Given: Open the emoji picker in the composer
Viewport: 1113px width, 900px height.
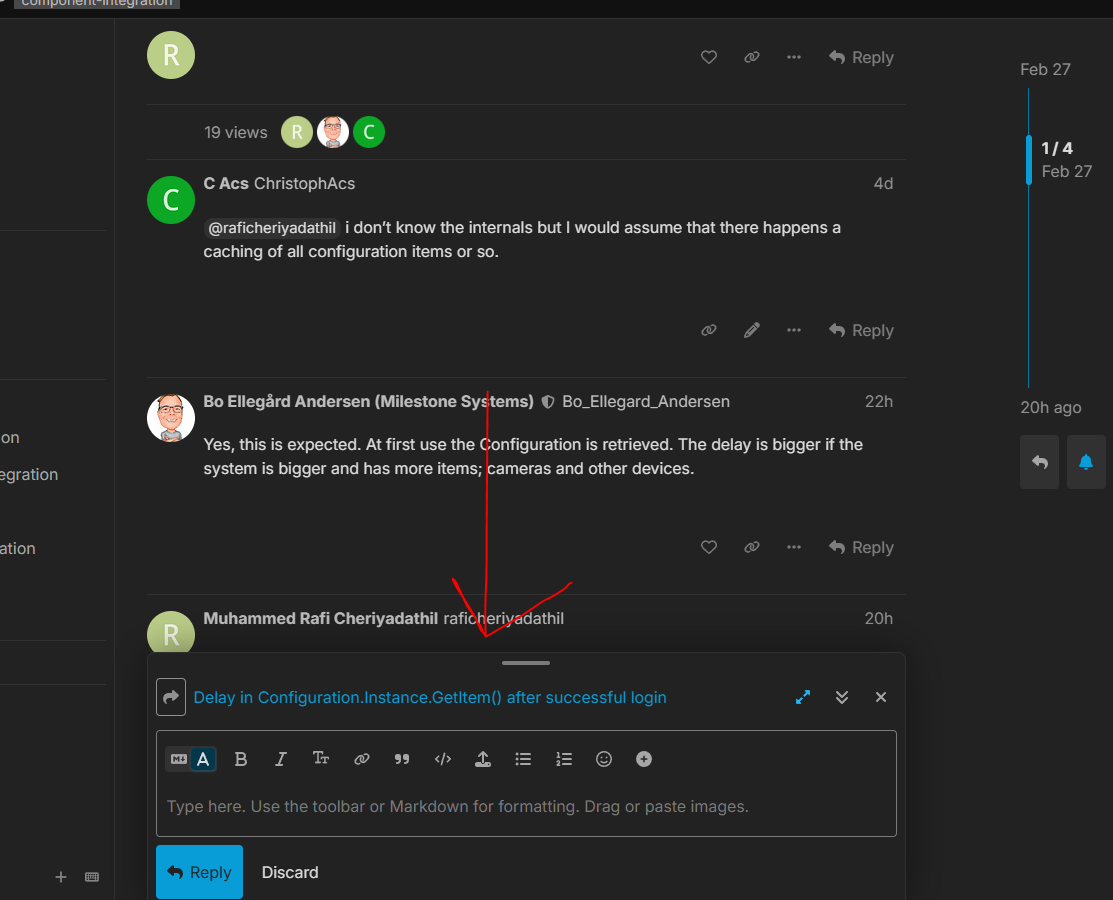Looking at the screenshot, I should pyautogui.click(x=604, y=759).
